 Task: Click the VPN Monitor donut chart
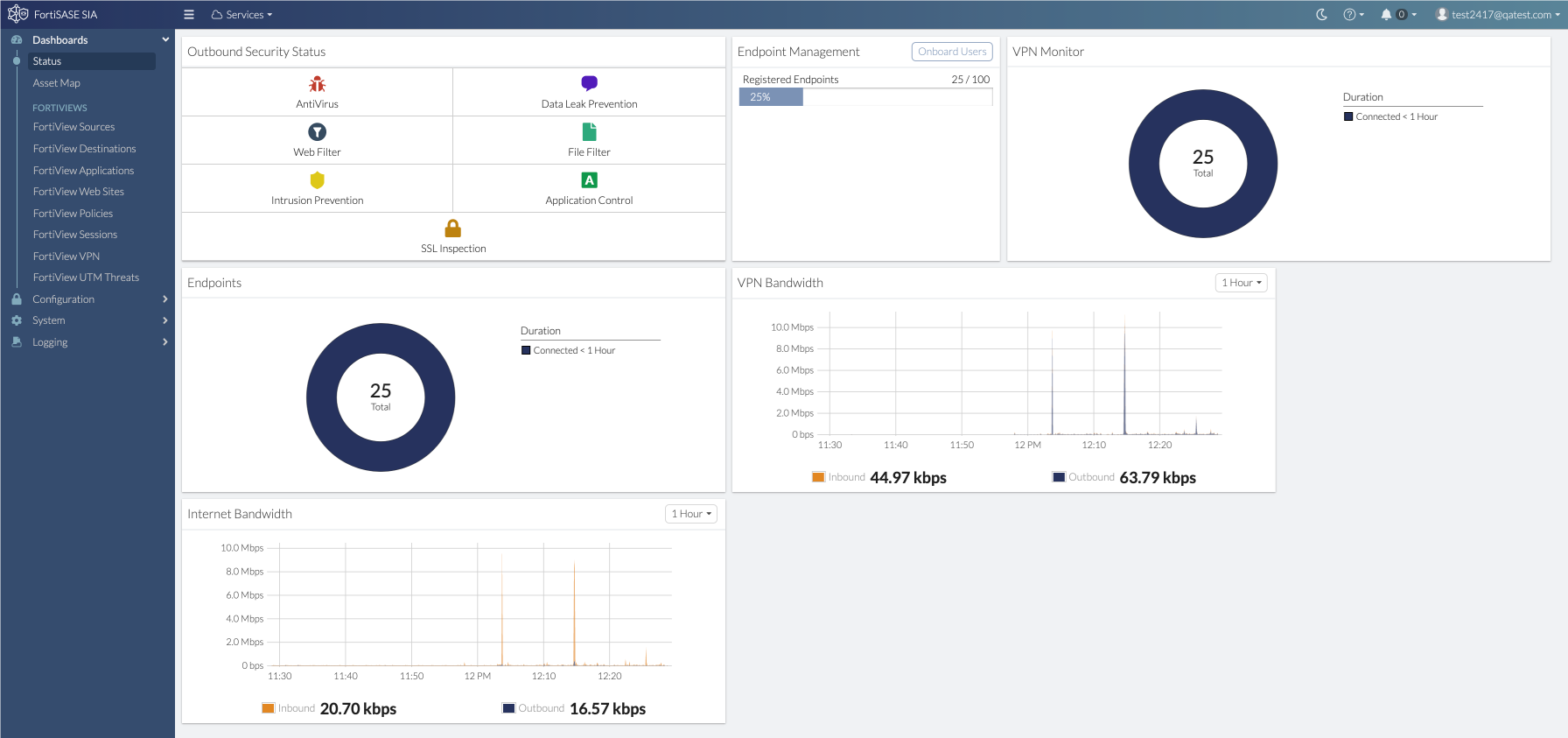click(x=1203, y=164)
